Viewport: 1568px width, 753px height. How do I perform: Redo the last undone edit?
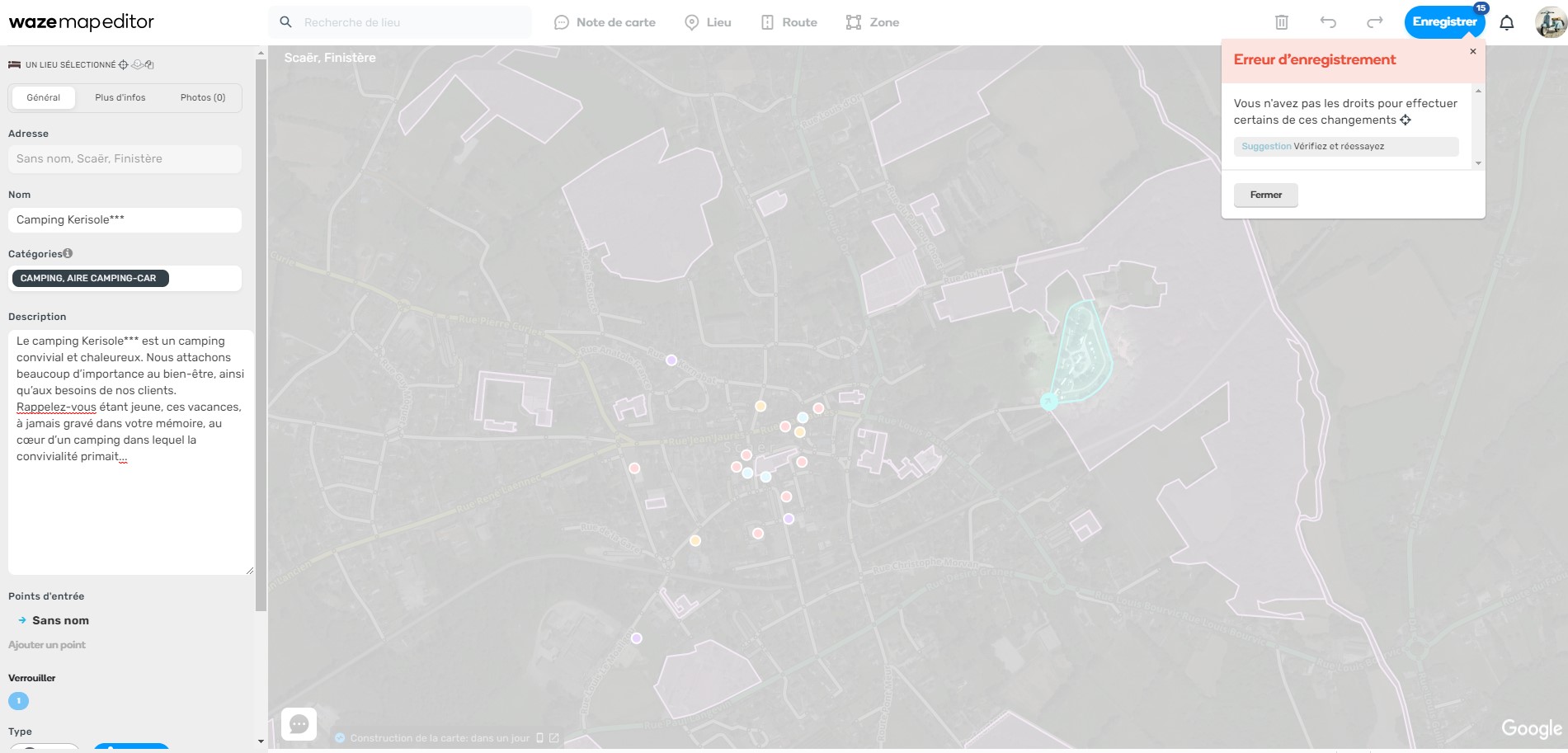[1374, 22]
